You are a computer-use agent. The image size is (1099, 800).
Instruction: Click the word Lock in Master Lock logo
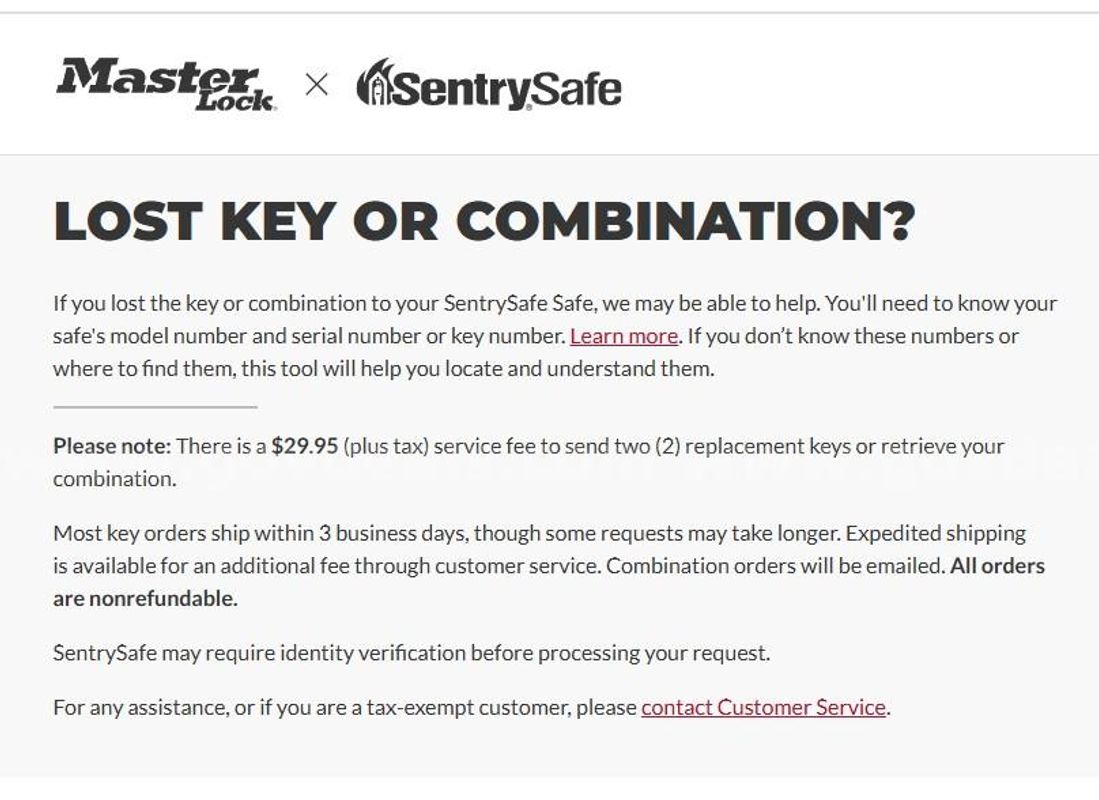(236, 100)
